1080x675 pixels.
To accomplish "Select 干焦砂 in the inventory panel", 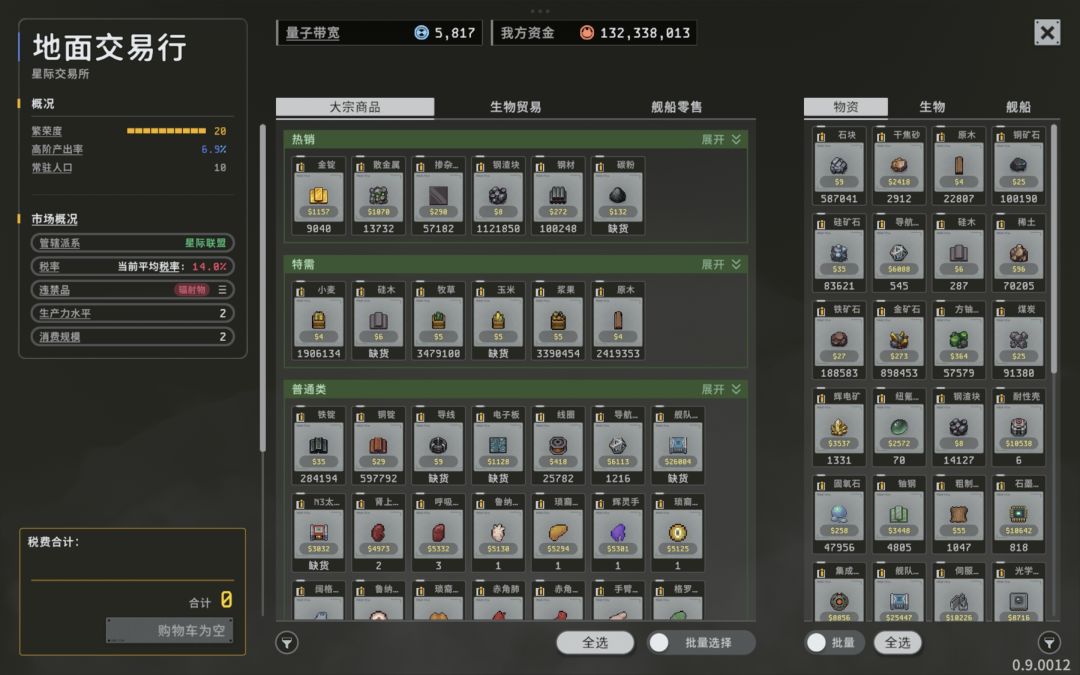I will [x=899, y=166].
